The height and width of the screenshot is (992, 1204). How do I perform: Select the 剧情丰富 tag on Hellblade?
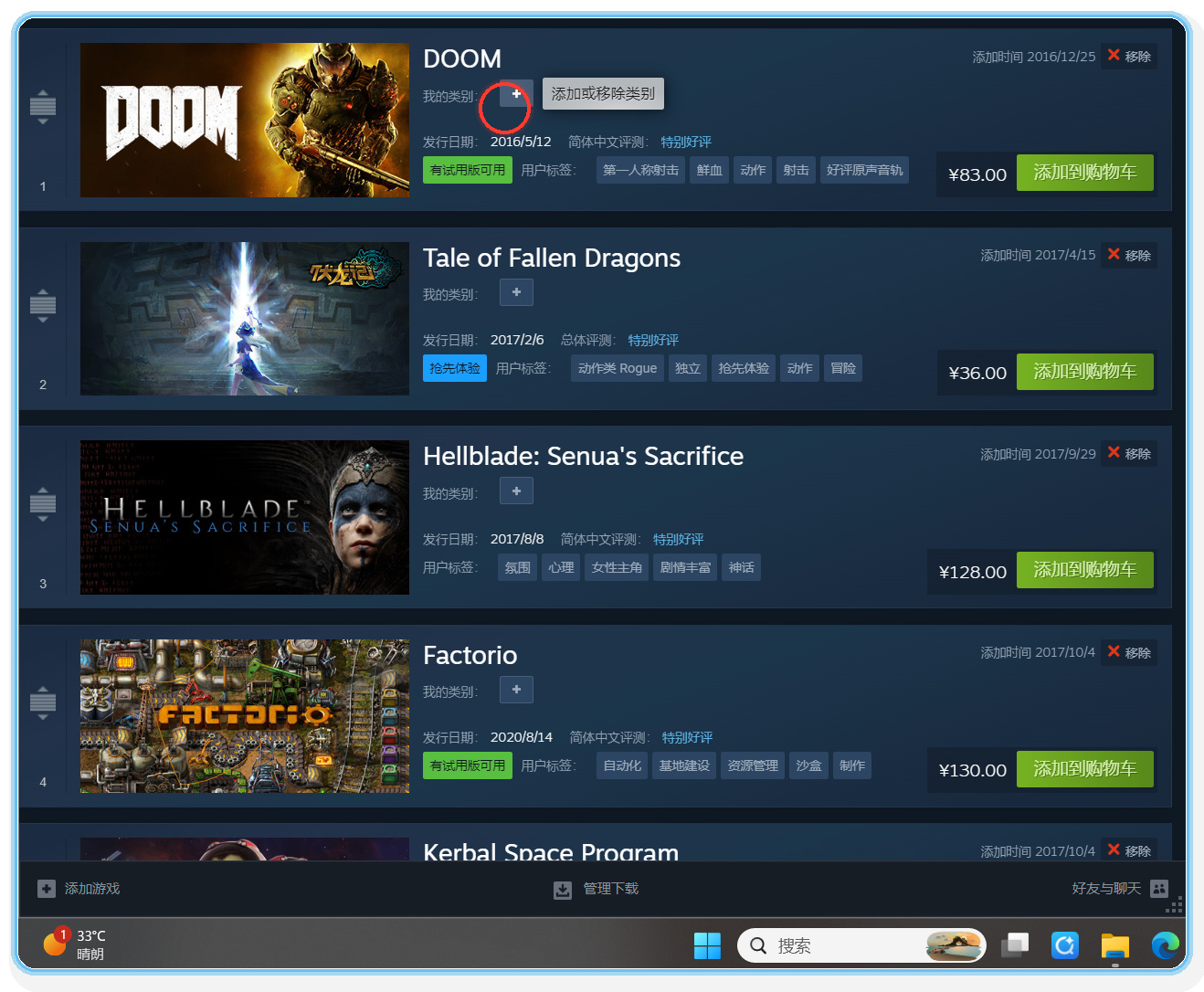point(685,567)
